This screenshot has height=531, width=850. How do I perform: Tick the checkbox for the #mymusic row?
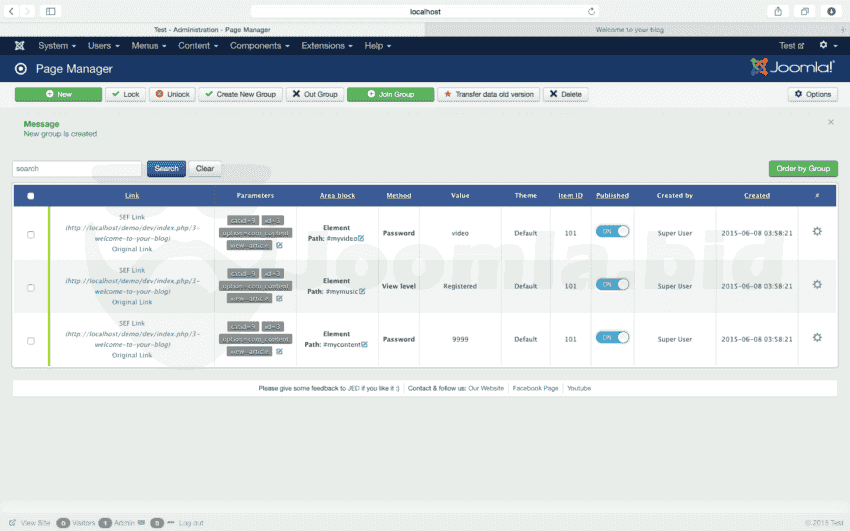pyautogui.click(x=30, y=288)
